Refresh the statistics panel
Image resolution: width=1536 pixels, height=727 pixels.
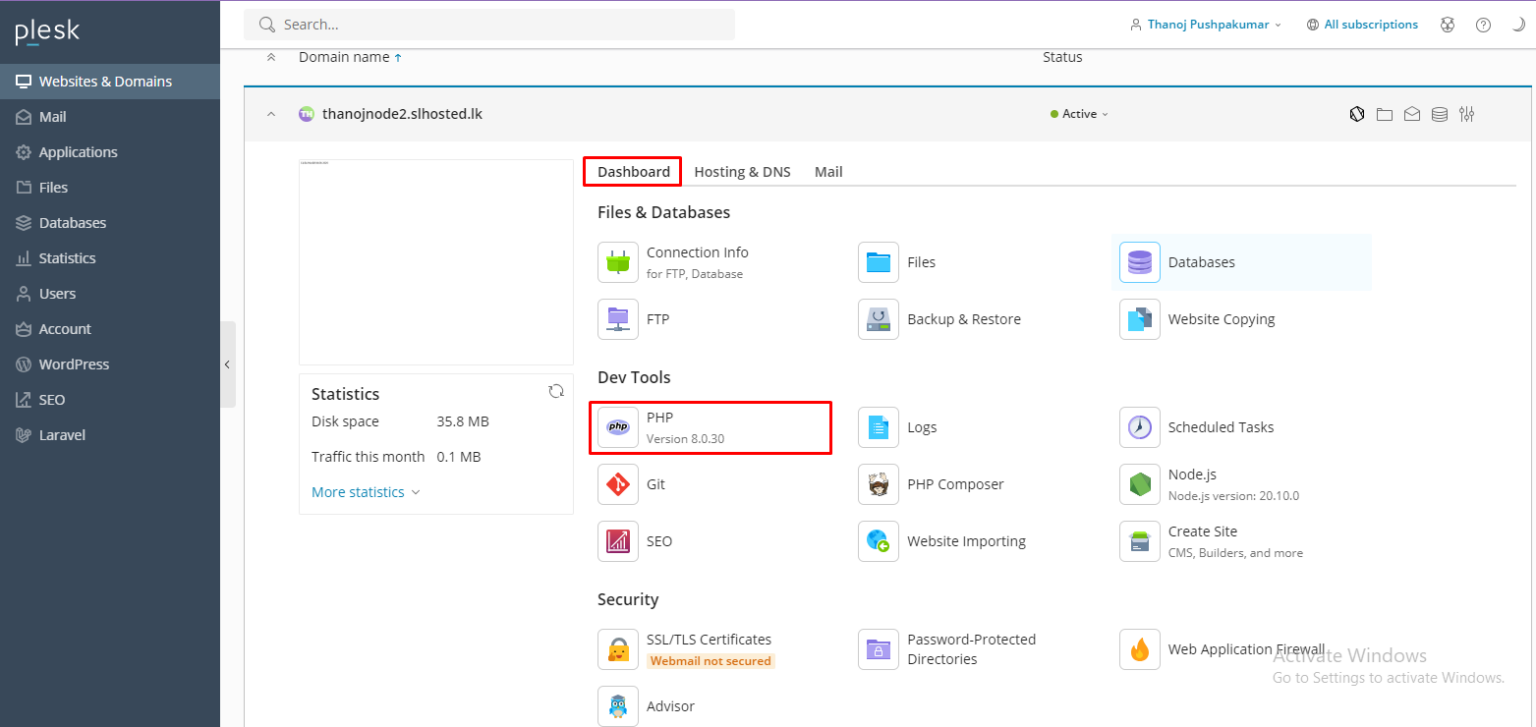[556, 392]
